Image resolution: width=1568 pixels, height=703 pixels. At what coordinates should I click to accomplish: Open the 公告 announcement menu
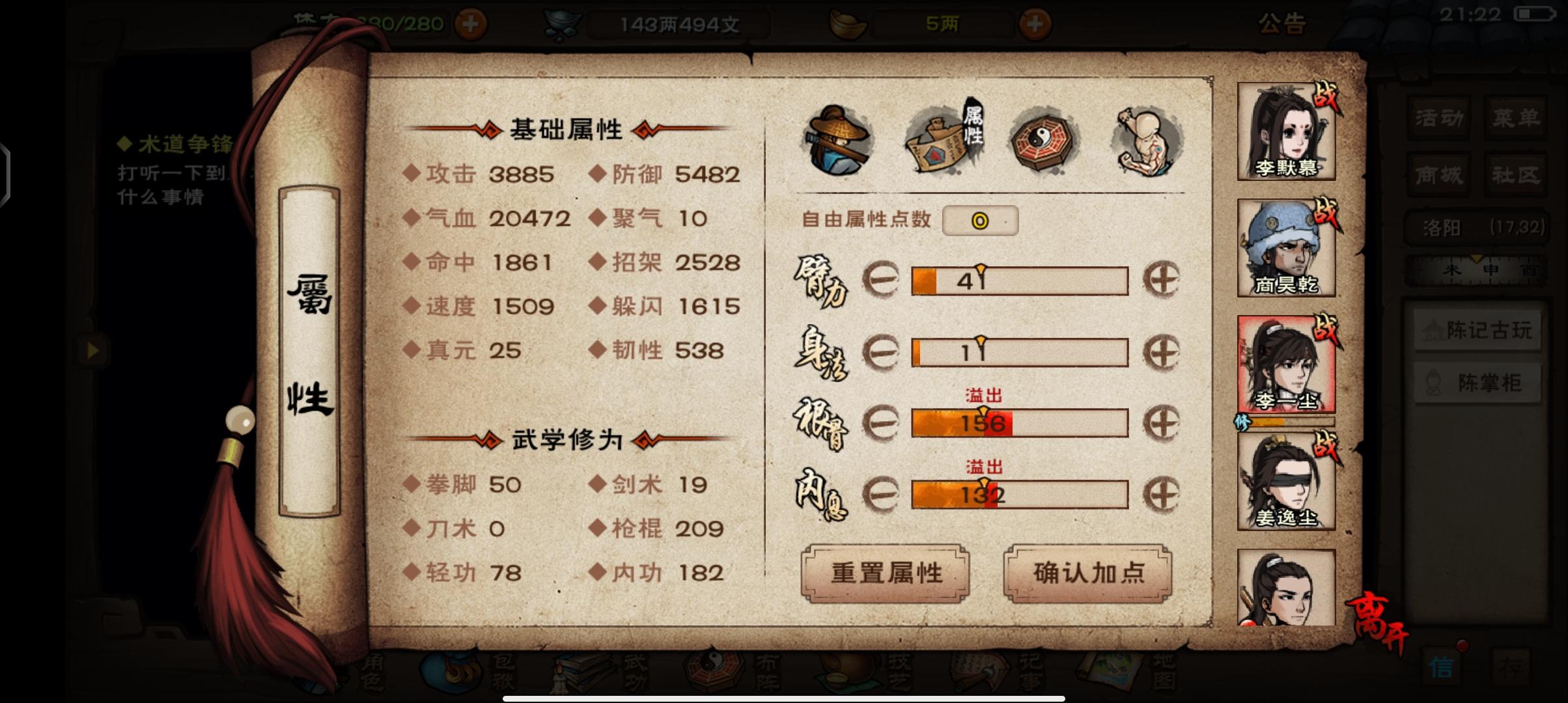click(x=1281, y=24)
